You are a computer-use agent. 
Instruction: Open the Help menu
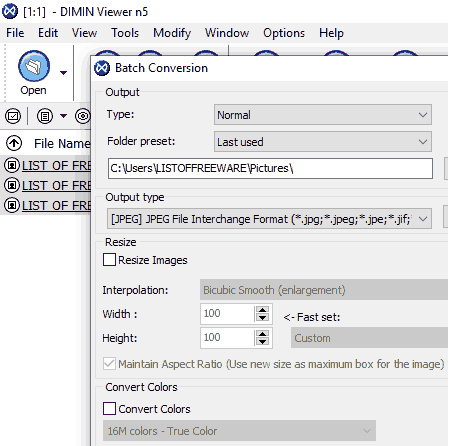tap(331, 33)
